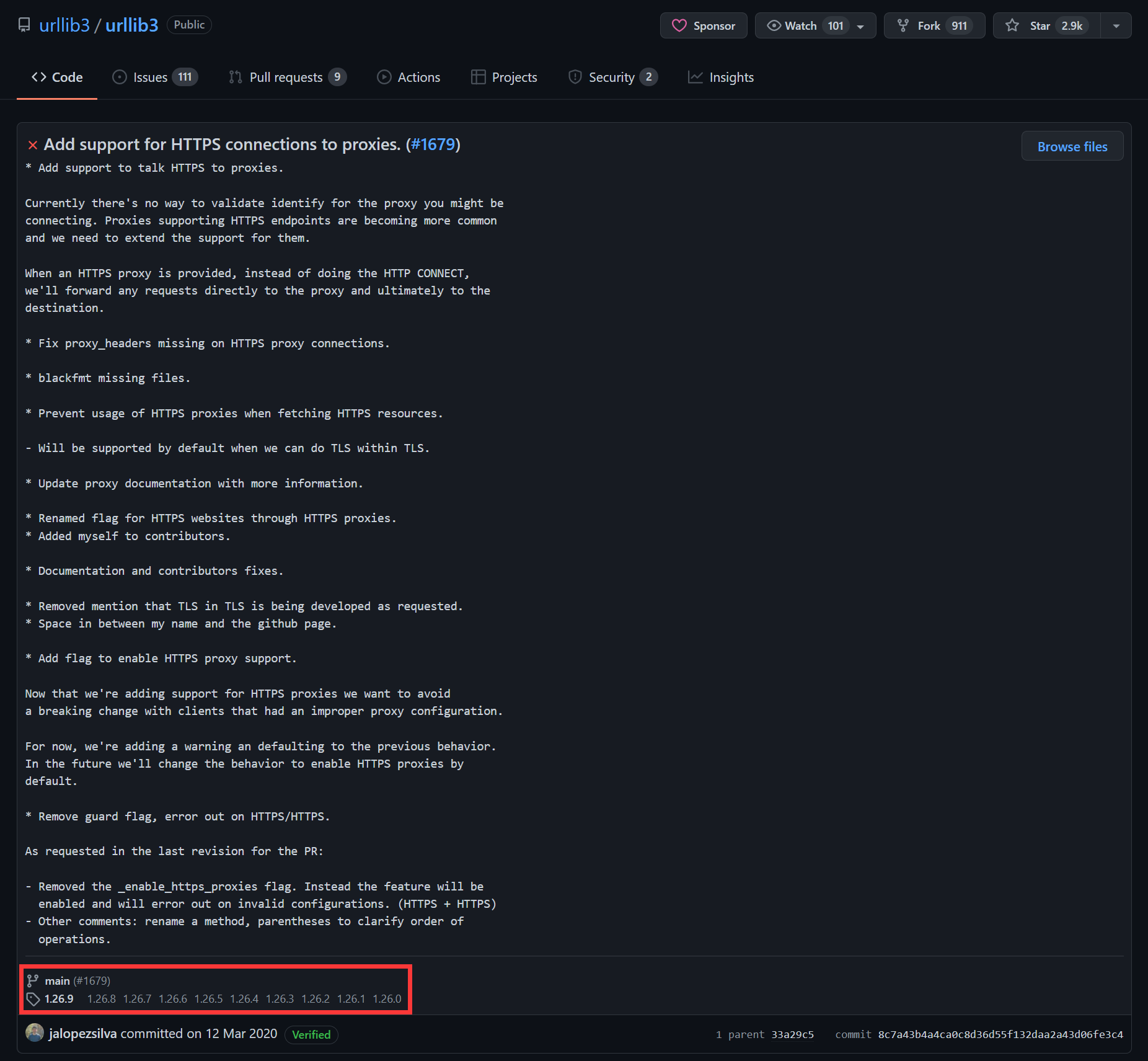Click the red failed status X icon
Viewport: 1148px width, 1061px height.
pos(33,145)
